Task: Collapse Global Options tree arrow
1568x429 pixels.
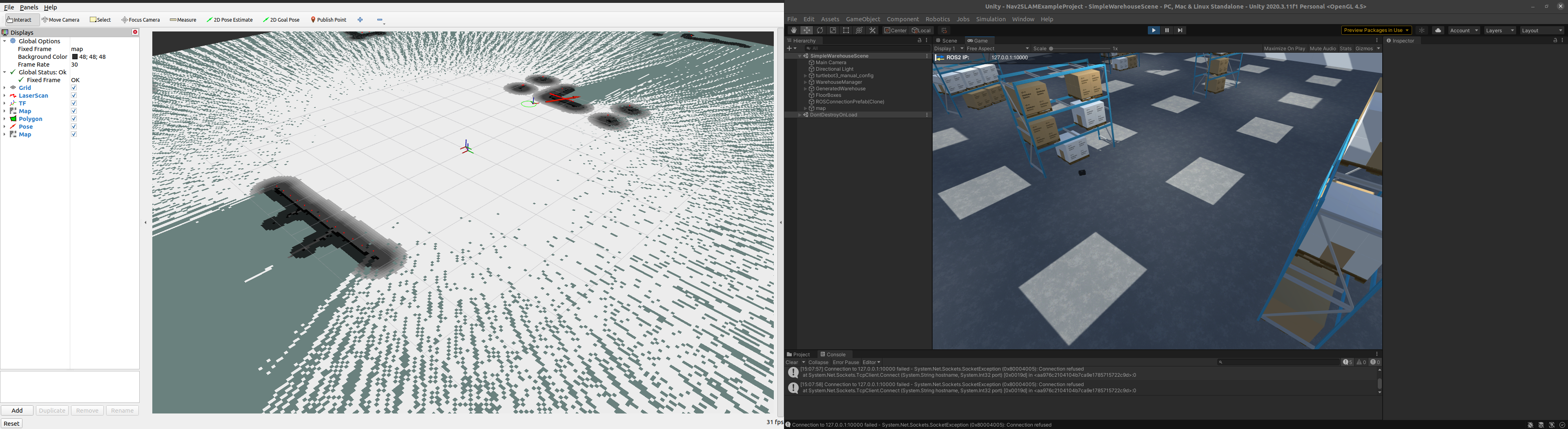Action: tap(4, 41)
